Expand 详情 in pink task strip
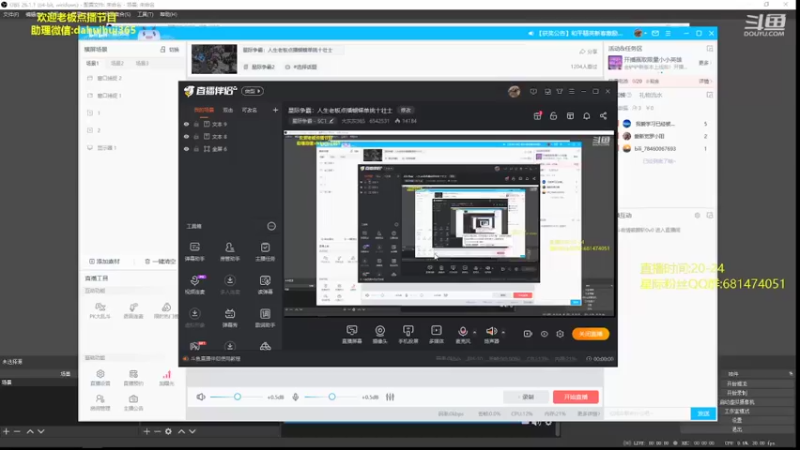The image size is (800, 450). (x=704, y=81)
